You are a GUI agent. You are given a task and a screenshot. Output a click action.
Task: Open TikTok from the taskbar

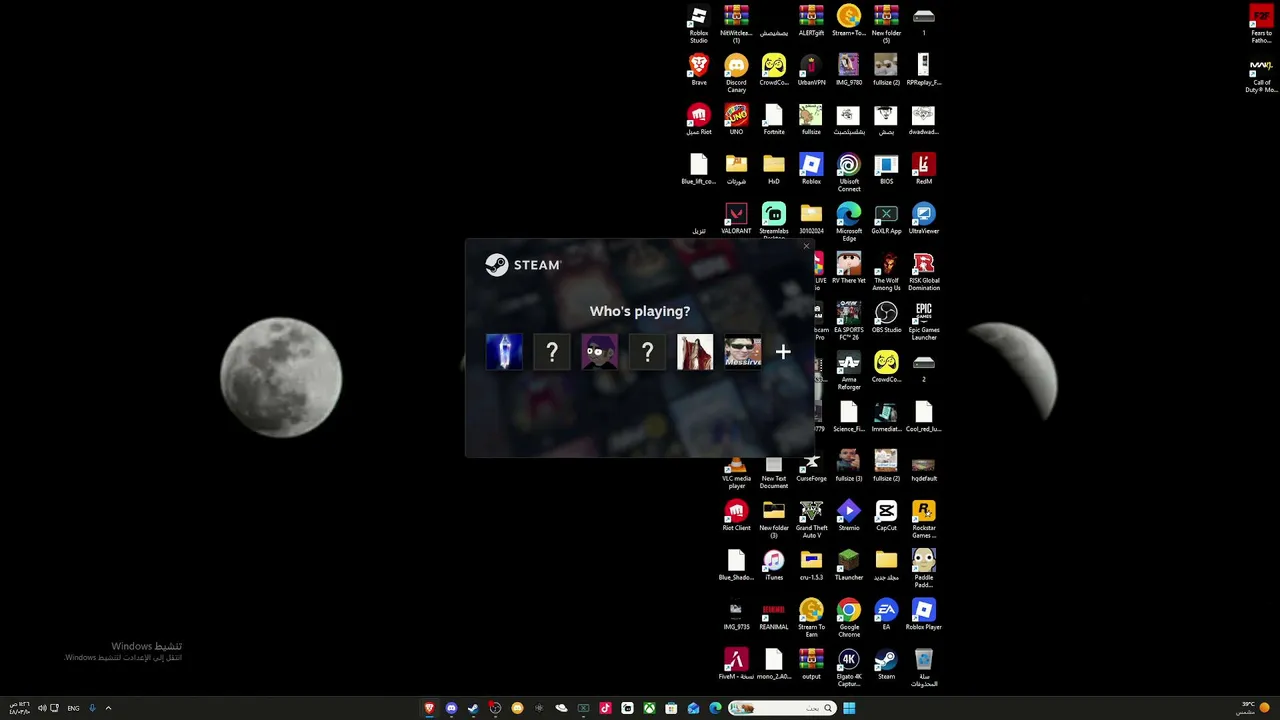pyautogui.click(x=605, y=708)
